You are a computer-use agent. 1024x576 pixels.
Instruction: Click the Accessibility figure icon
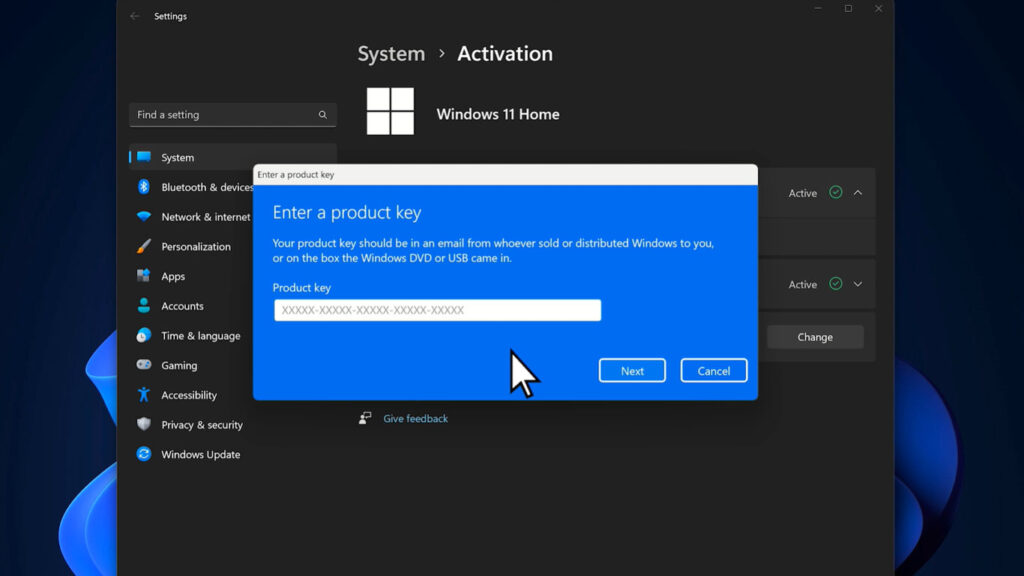coord(144,394)
